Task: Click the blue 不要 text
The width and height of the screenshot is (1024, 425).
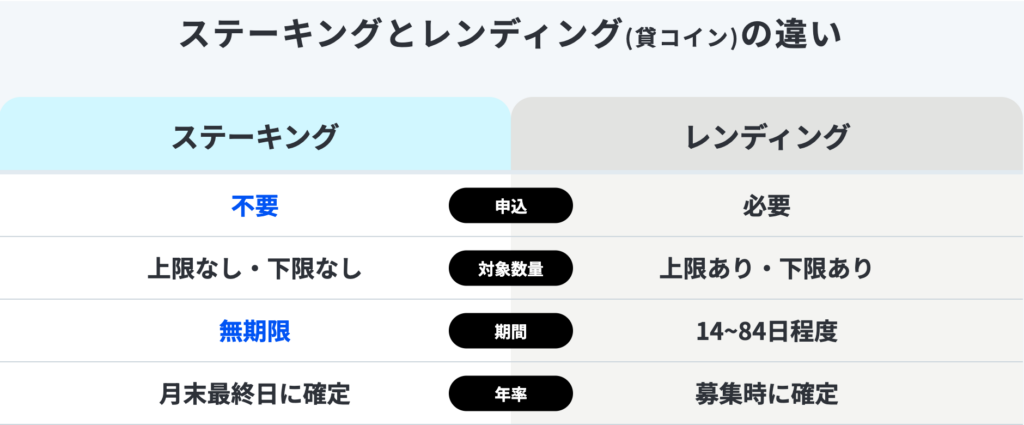Action: [x=255, y=206]
